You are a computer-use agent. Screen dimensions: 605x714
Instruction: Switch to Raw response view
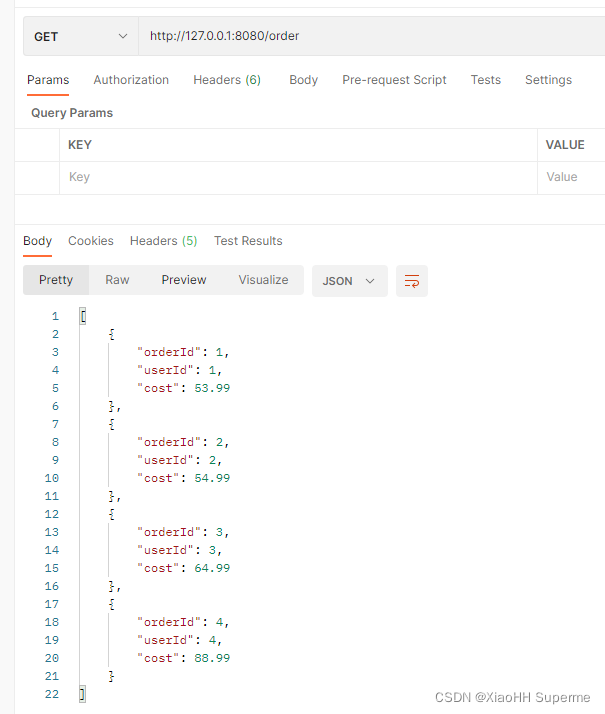coord(117,280)
